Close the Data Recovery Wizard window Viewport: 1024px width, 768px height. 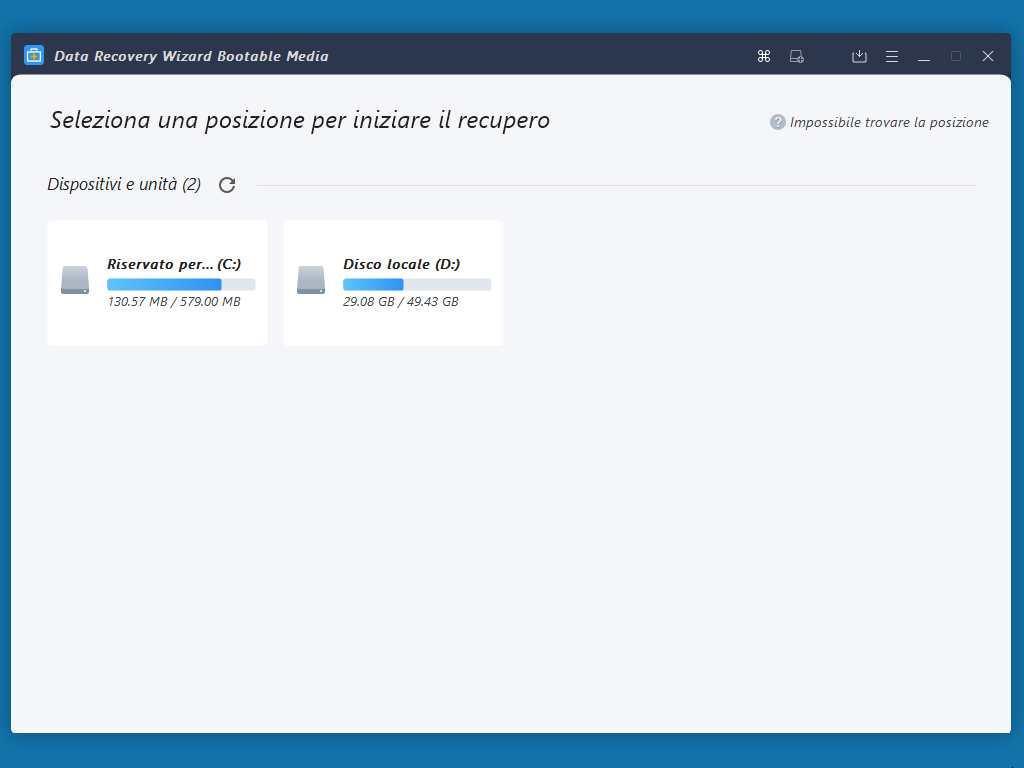pyautogui.click(x=987, y=56)
